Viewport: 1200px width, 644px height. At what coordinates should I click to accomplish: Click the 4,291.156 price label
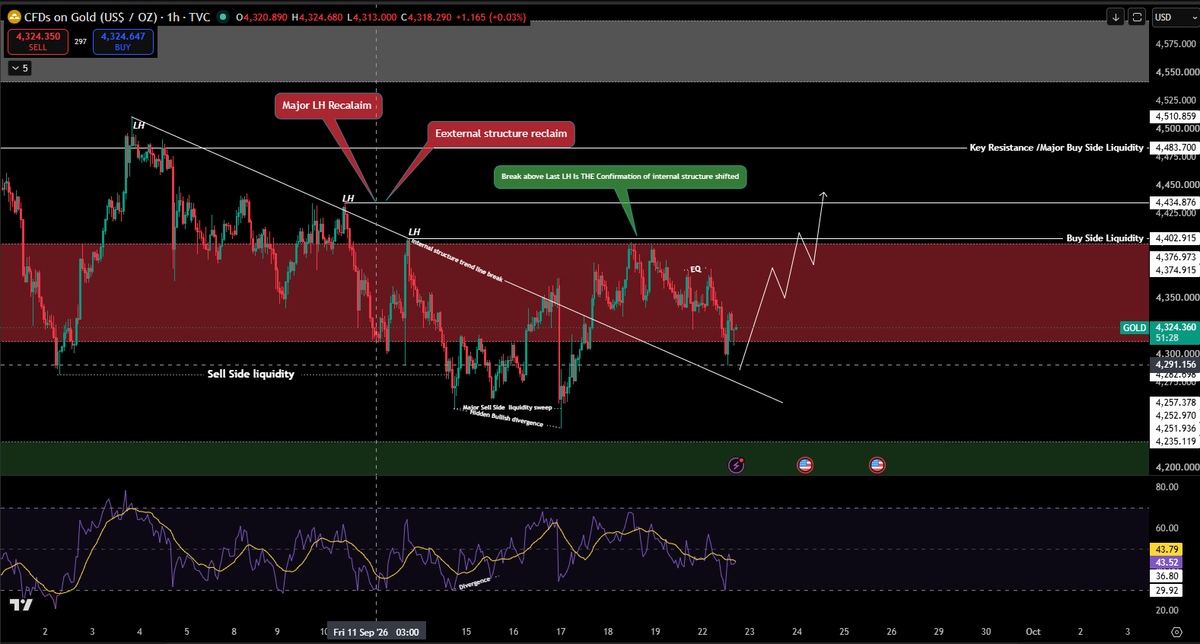(x=1175, y=366)
